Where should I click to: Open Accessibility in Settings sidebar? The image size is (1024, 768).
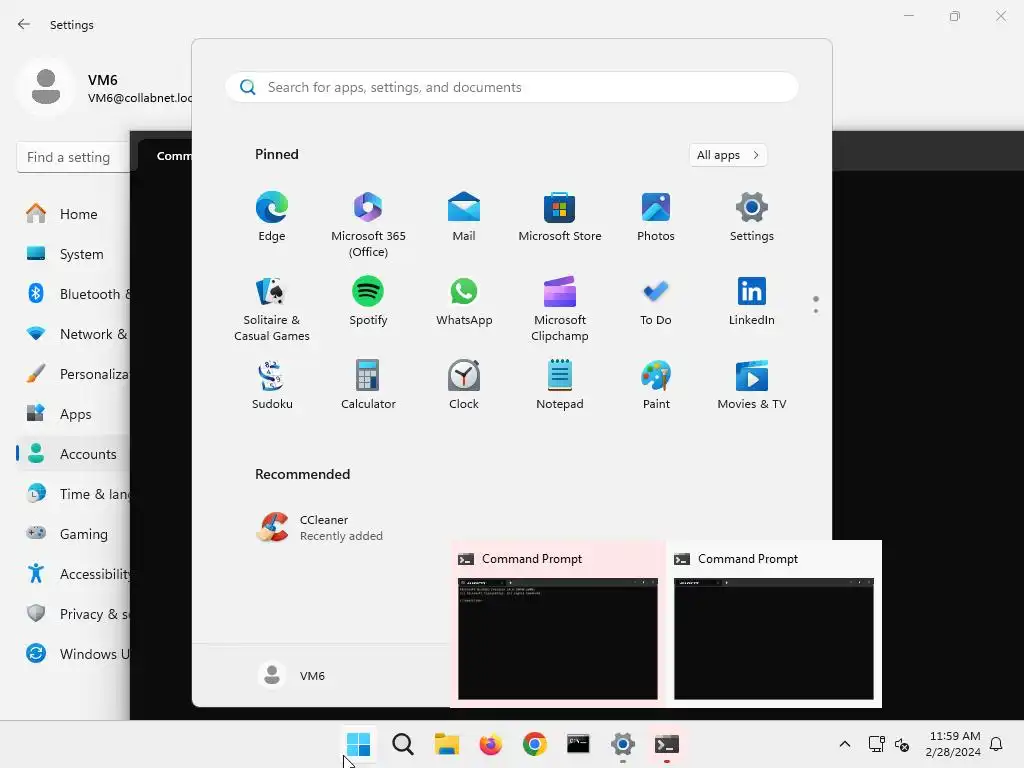tap(73, 574)
